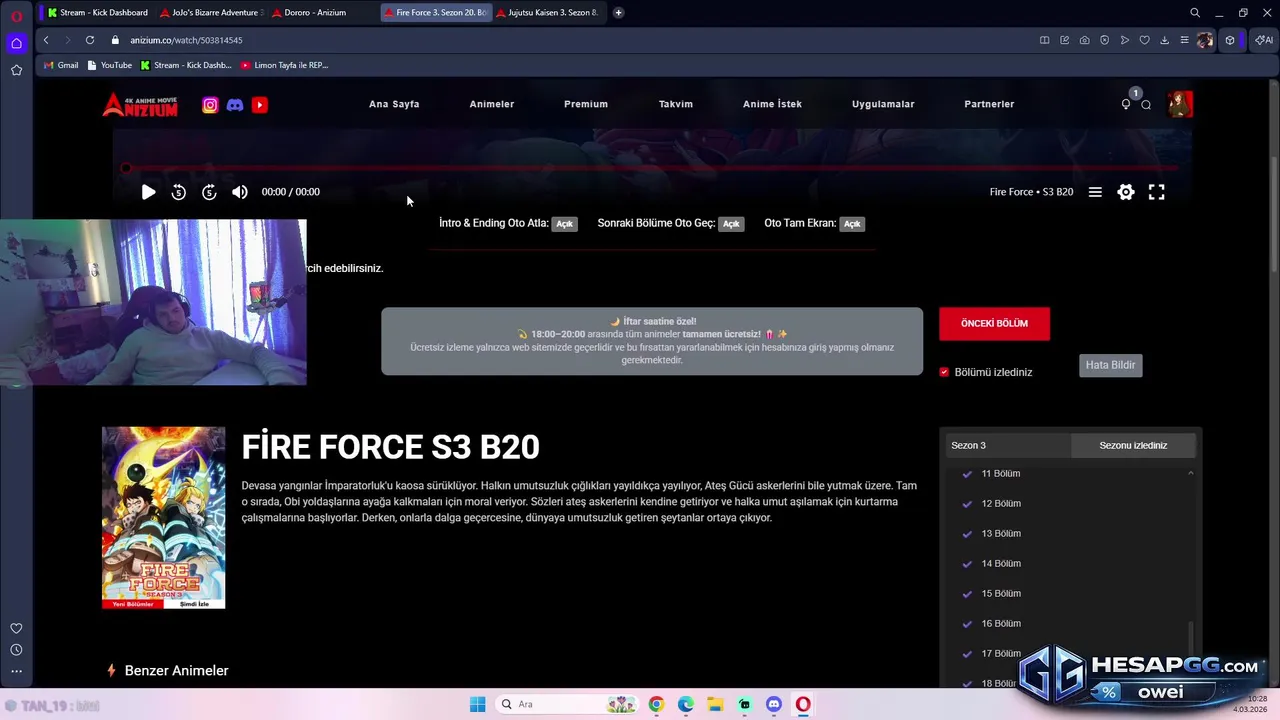Image resolution: width=1280 pixels, height=720 pixels.
Task: Click the Anizium logo
Action: (x=140, y=104)
